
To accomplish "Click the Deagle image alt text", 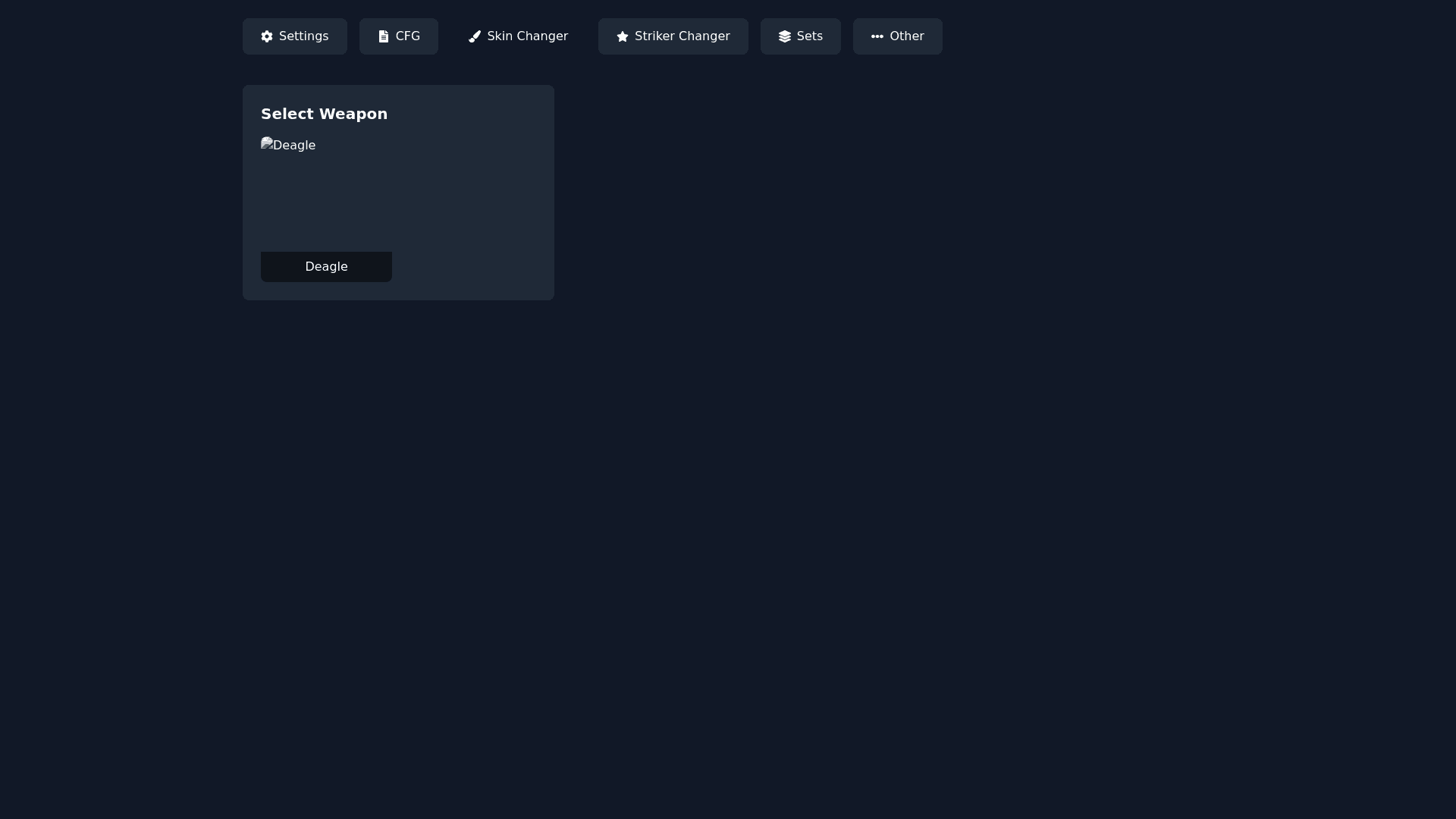I will (x=294, y=146).
